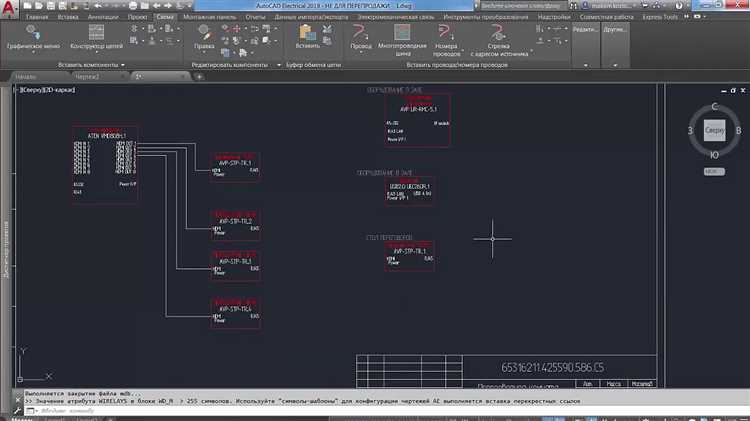Image resolution: width=750 pixels, height=421 pixels.
Task: Switch to the Проект ribbon tab
Action: 137,17
